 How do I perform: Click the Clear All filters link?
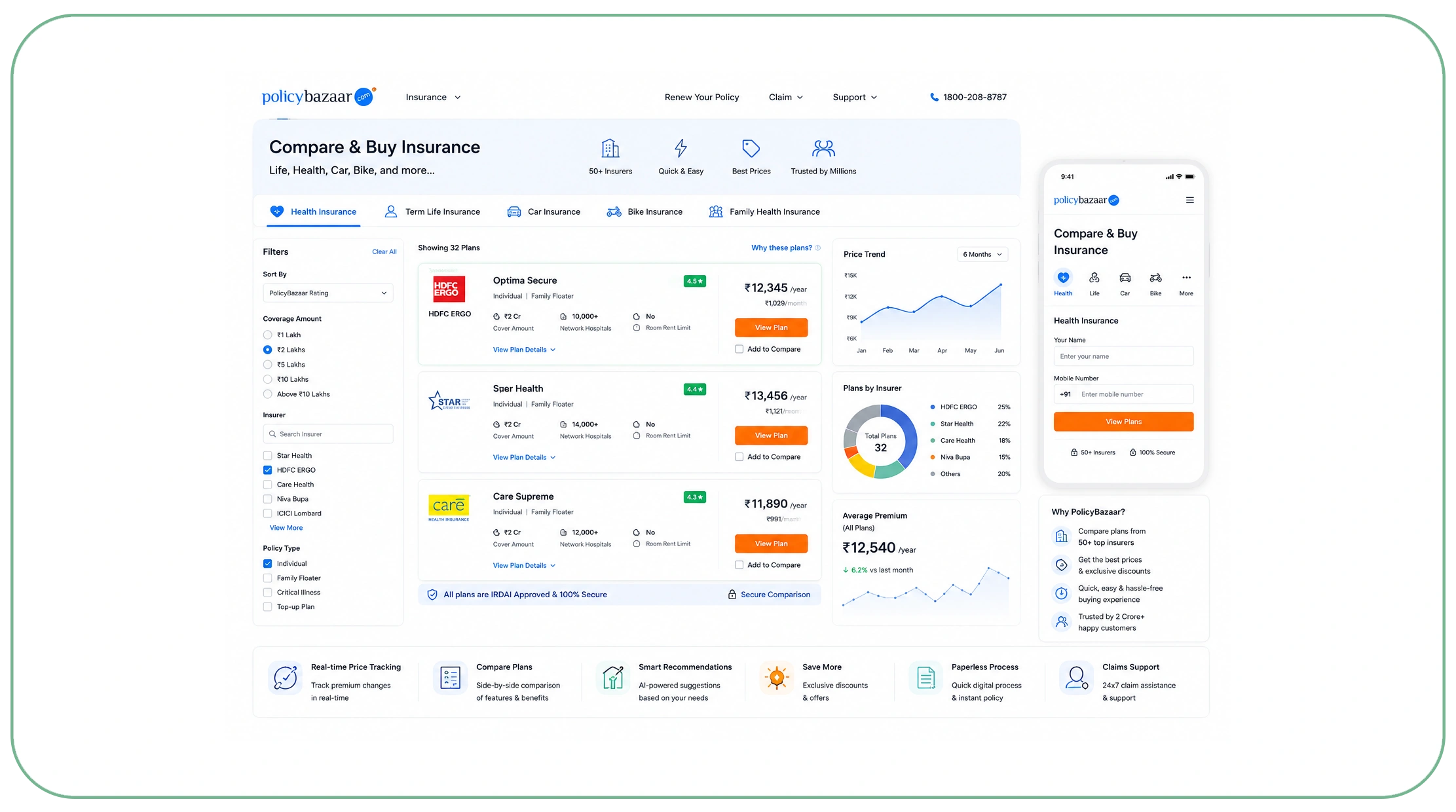click(x=384, y=251)
